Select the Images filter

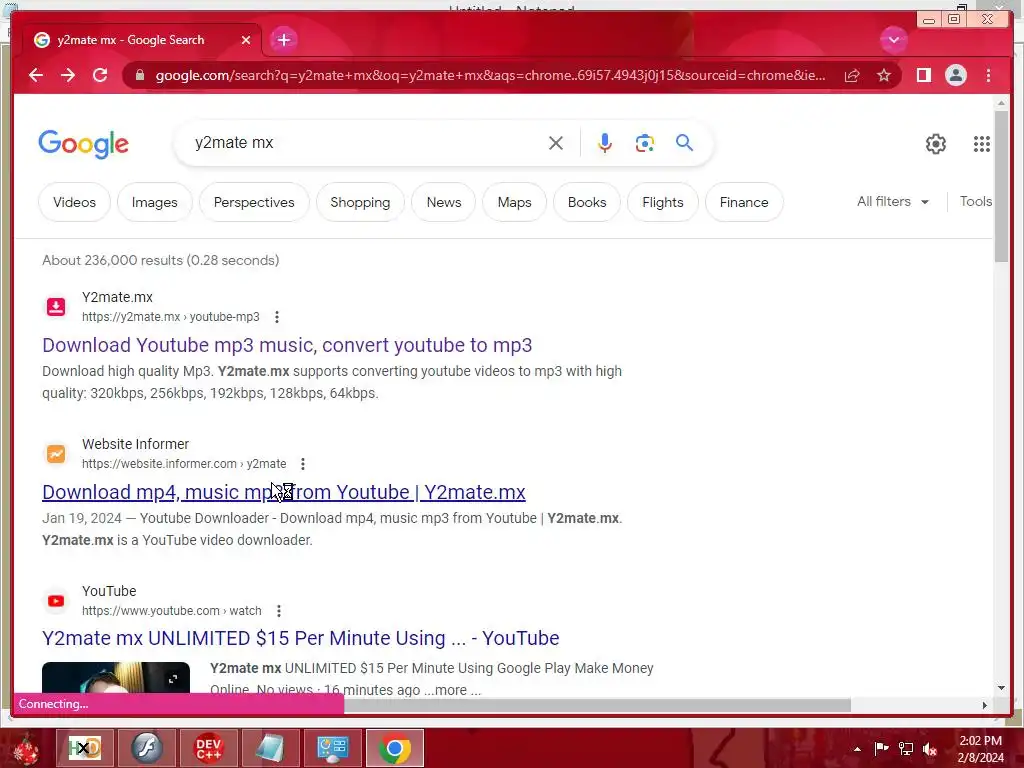coord(154,202)
